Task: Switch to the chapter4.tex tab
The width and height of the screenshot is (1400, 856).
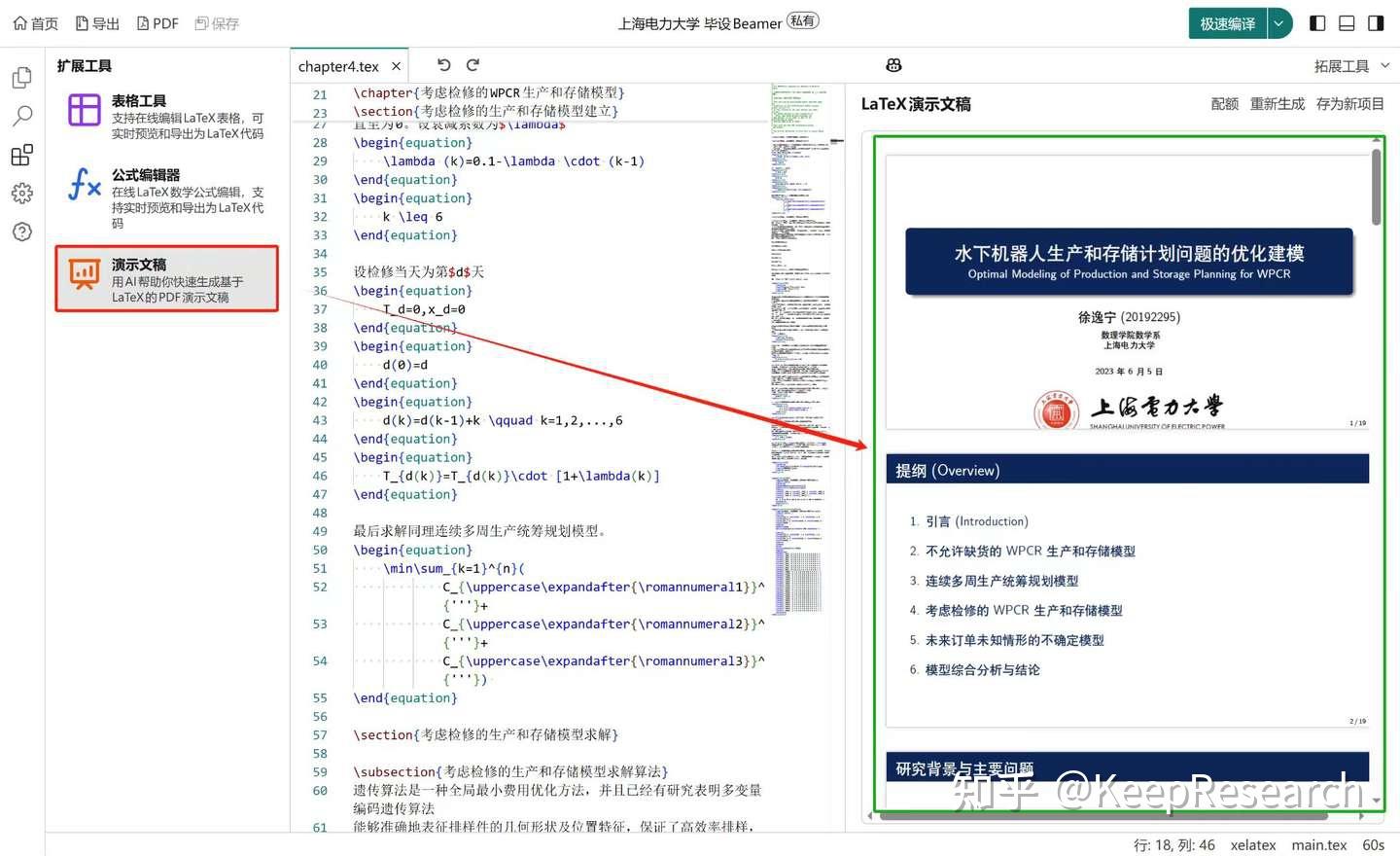Action: [x=338, y=65]
